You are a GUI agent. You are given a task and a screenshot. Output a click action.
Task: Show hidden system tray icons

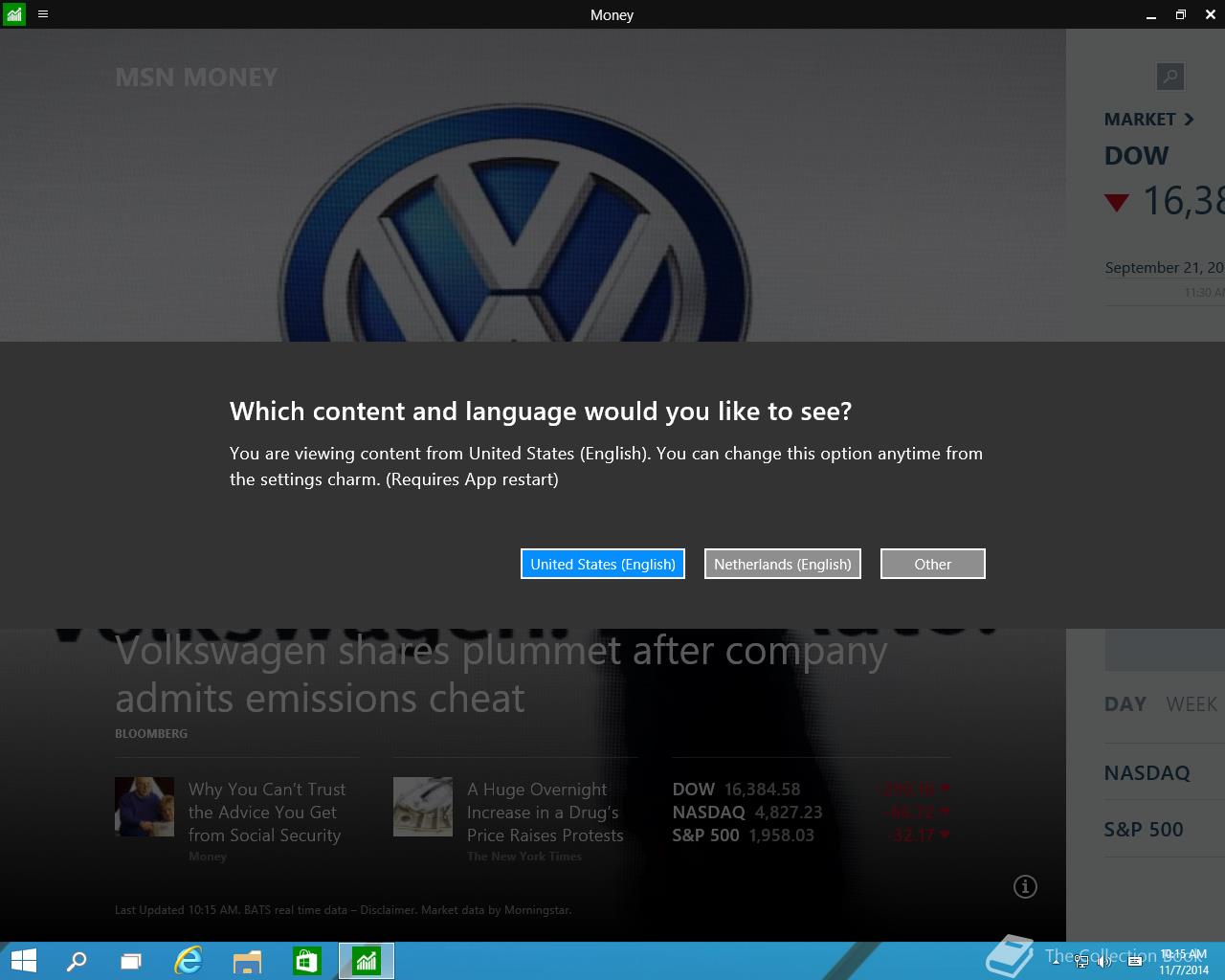coord(1057,961)
